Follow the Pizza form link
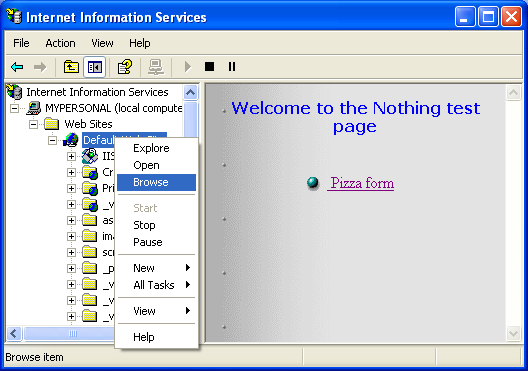Screen dimensions: 528x371 click(361, 183)
